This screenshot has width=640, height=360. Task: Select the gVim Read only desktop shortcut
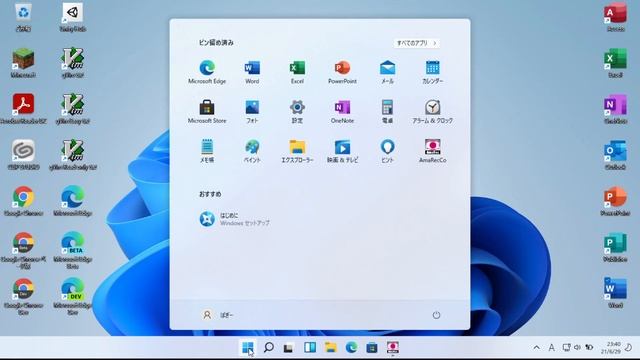73,155
